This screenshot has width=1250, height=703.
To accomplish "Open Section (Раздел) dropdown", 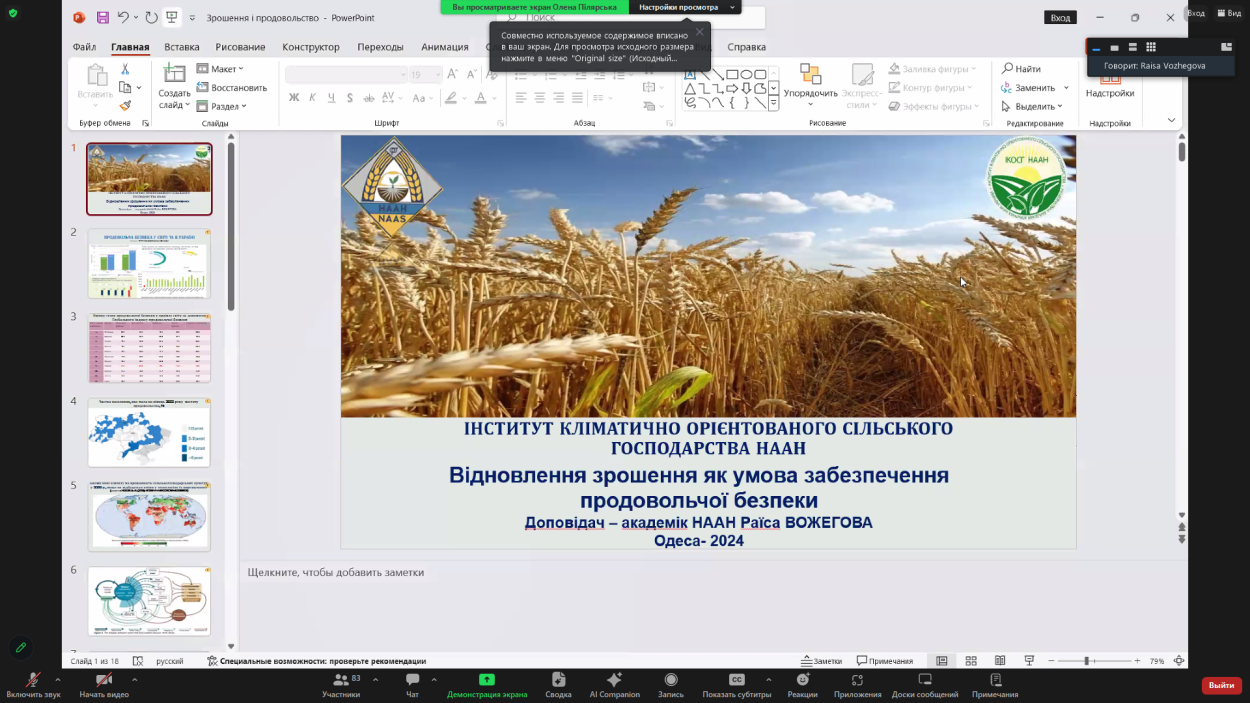I will [222, 106].
